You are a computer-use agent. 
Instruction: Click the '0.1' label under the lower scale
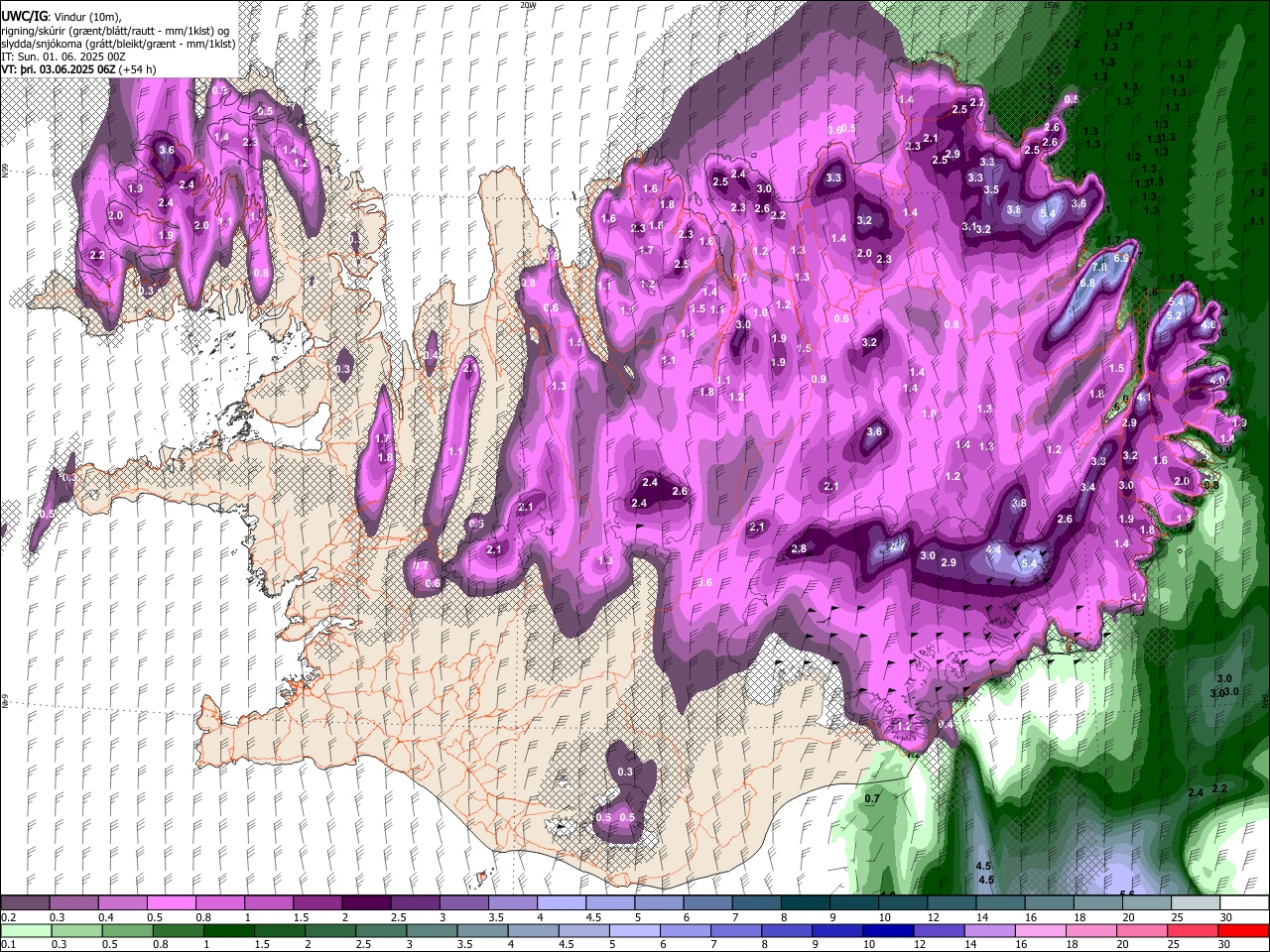click(9, 944)
